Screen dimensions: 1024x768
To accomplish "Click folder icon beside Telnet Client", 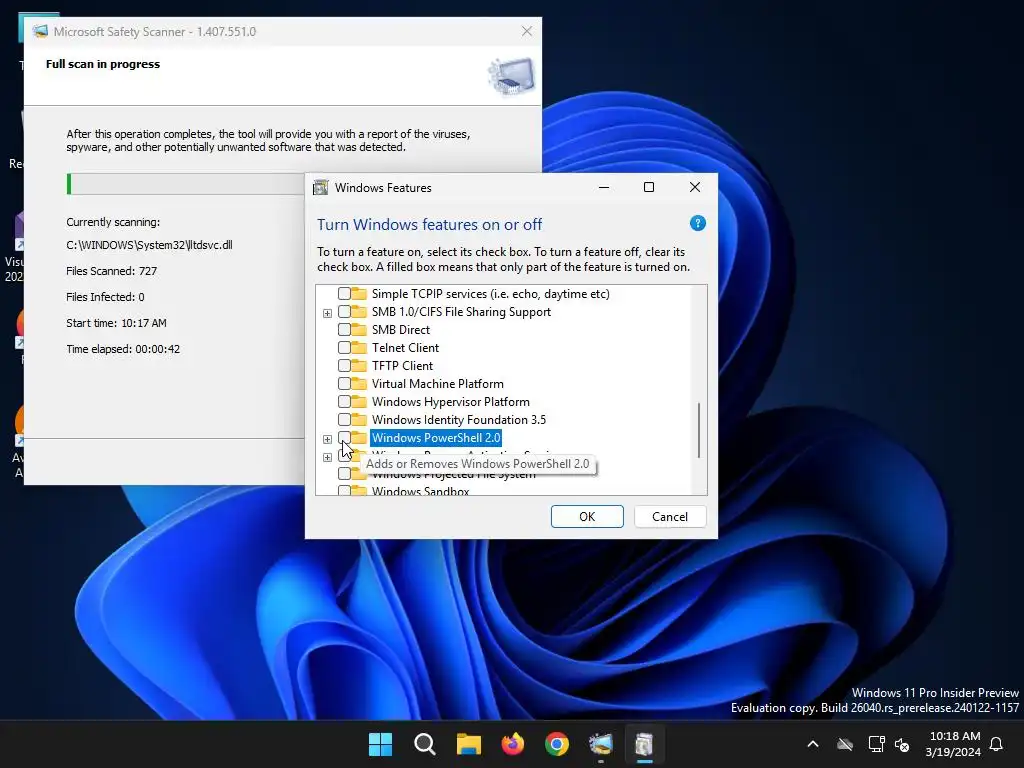I will click(359, 347).
